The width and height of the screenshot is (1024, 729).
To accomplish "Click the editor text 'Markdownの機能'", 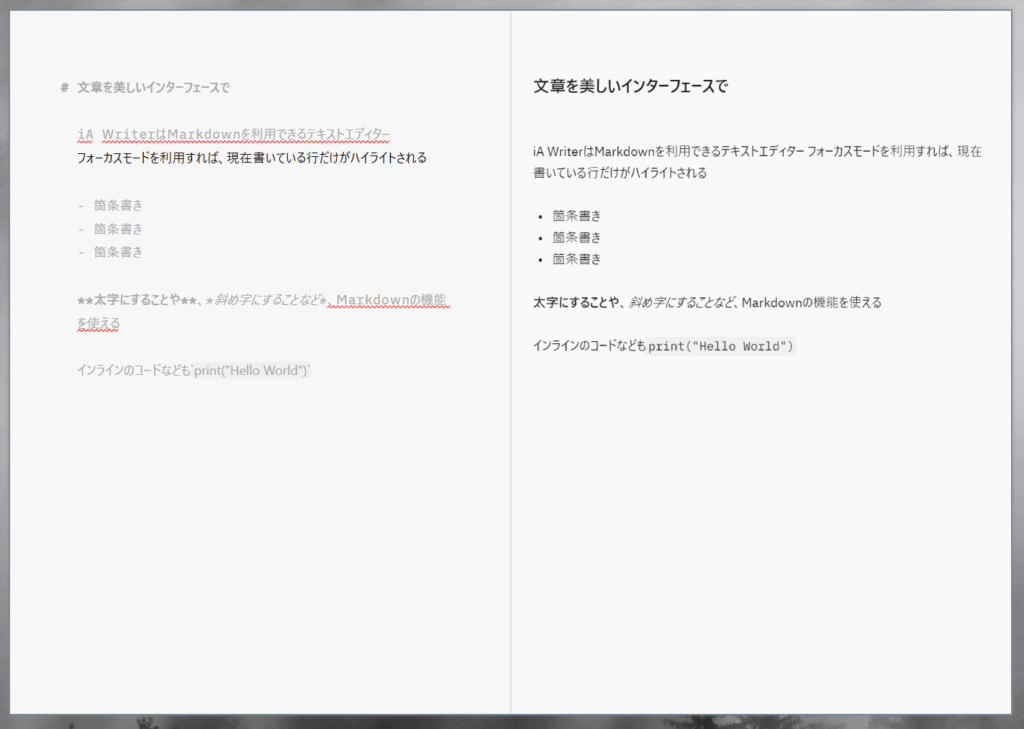I will pos(391,300).
